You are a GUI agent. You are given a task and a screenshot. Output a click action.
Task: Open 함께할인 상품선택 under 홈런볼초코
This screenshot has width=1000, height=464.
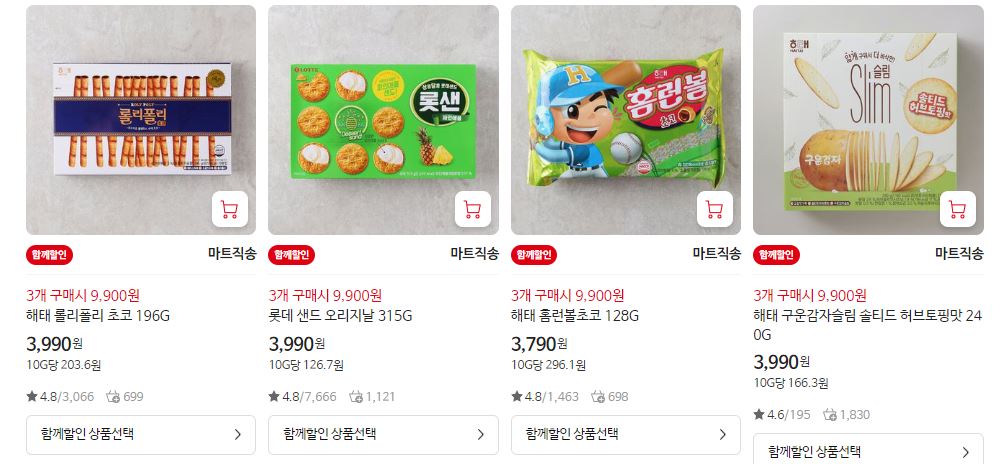pyautogui.click(x=626, y=435)
